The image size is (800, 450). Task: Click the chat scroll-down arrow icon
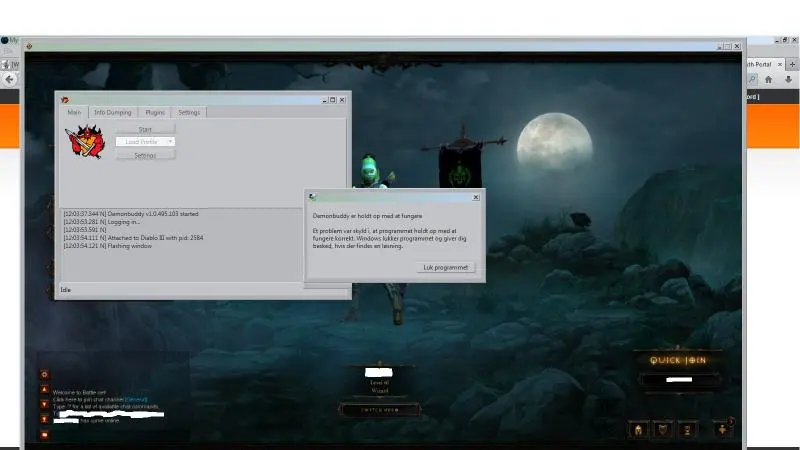click(44, 404)
